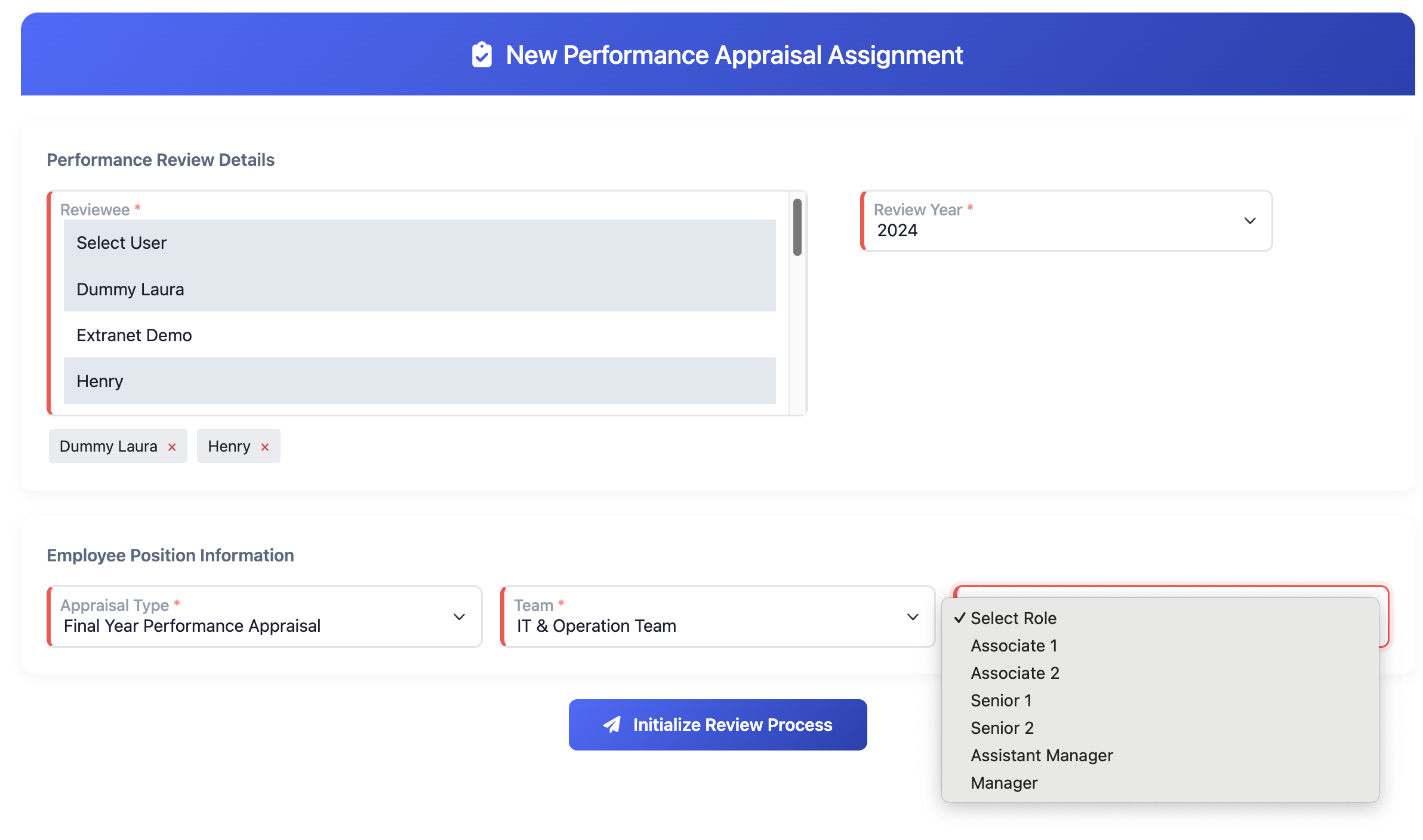Keep the checked Select Role option
The image size is (1423, 840).
coord(1013,618)
